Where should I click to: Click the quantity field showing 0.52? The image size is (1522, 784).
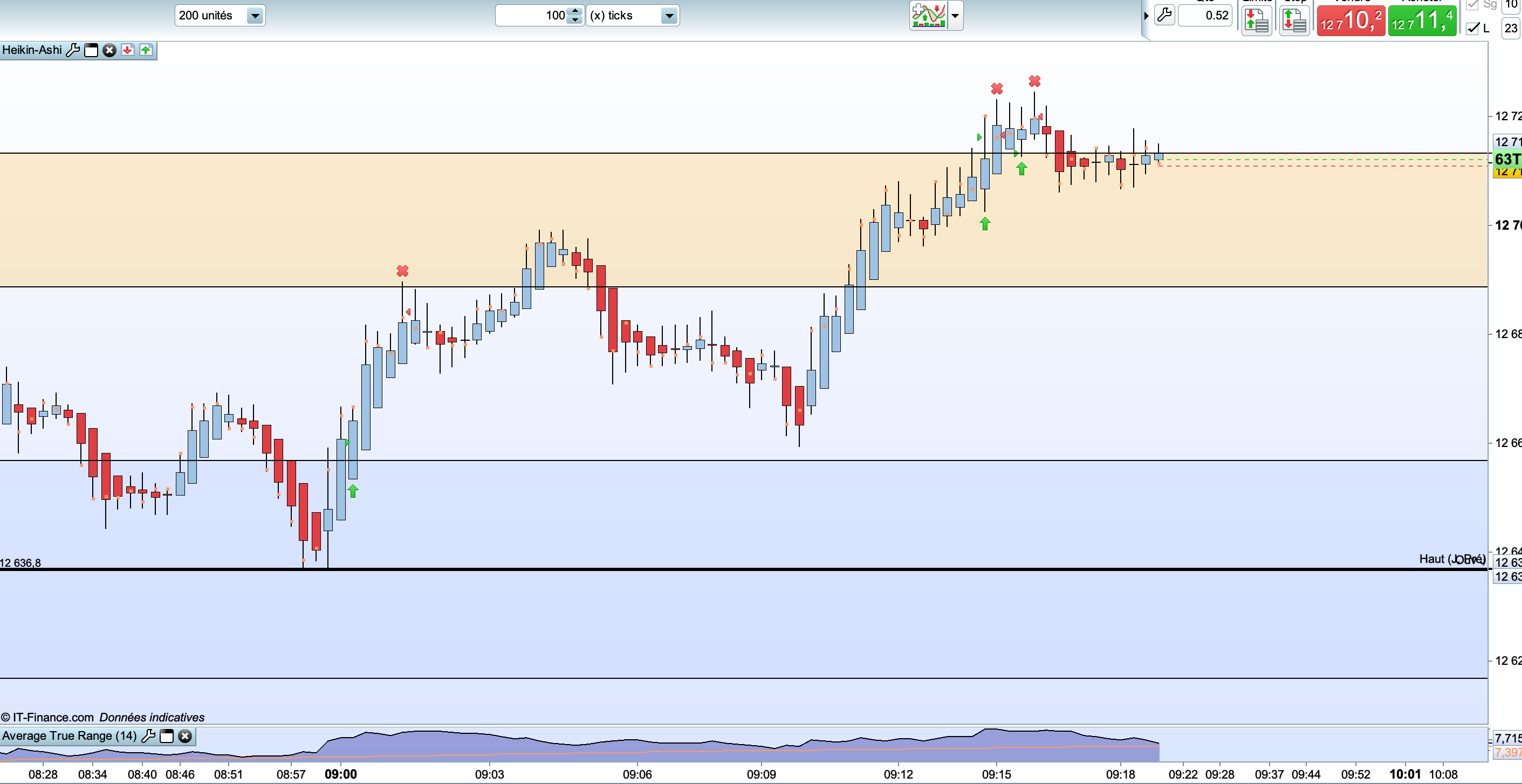pyautogui.click(x=1205, y=15)
